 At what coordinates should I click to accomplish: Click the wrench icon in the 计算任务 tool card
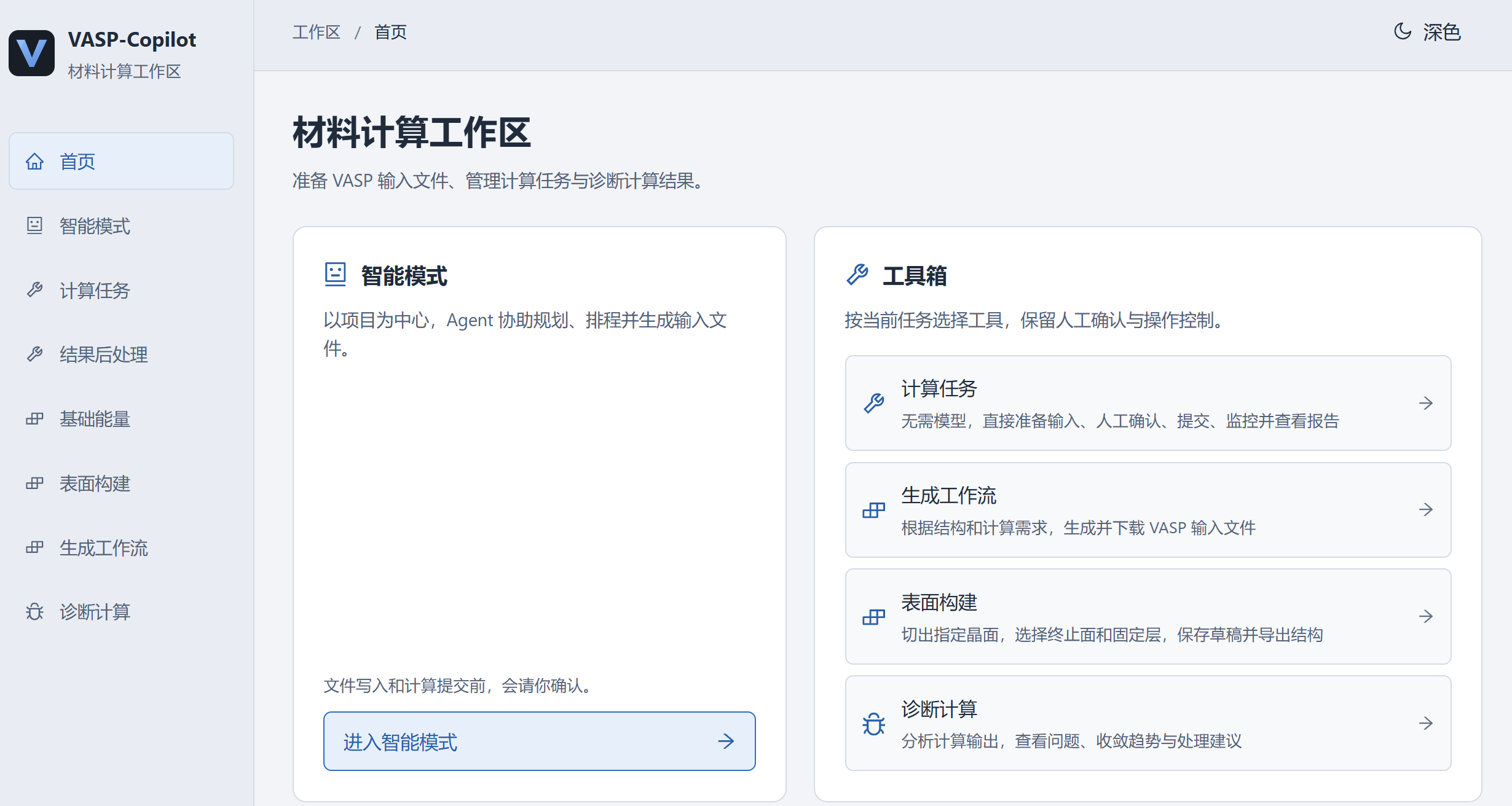(x=873, y=403)
